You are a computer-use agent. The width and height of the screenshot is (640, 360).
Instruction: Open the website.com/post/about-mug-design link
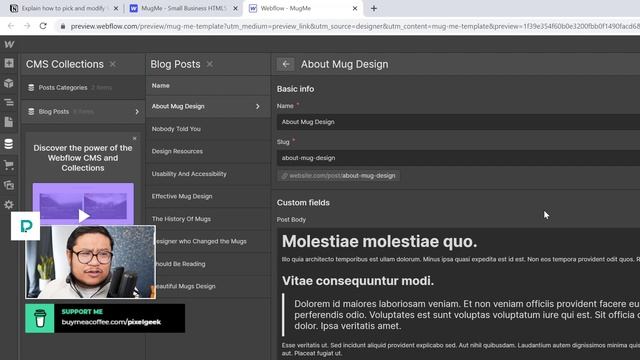pyautogui.click(x=338, y=176)
